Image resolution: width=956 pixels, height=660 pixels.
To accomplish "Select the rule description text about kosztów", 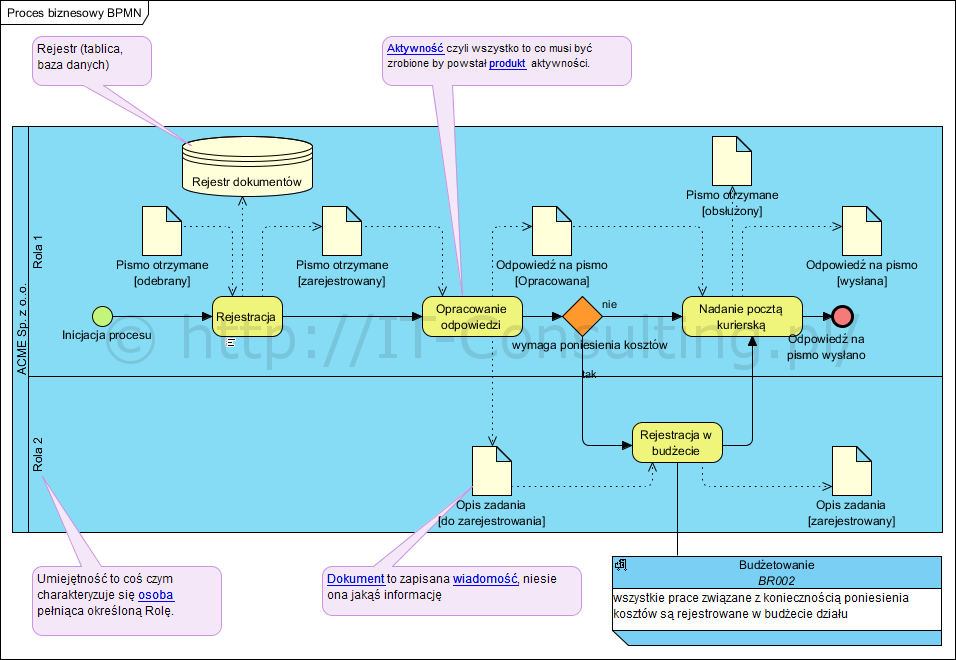I will click(761, 606).
